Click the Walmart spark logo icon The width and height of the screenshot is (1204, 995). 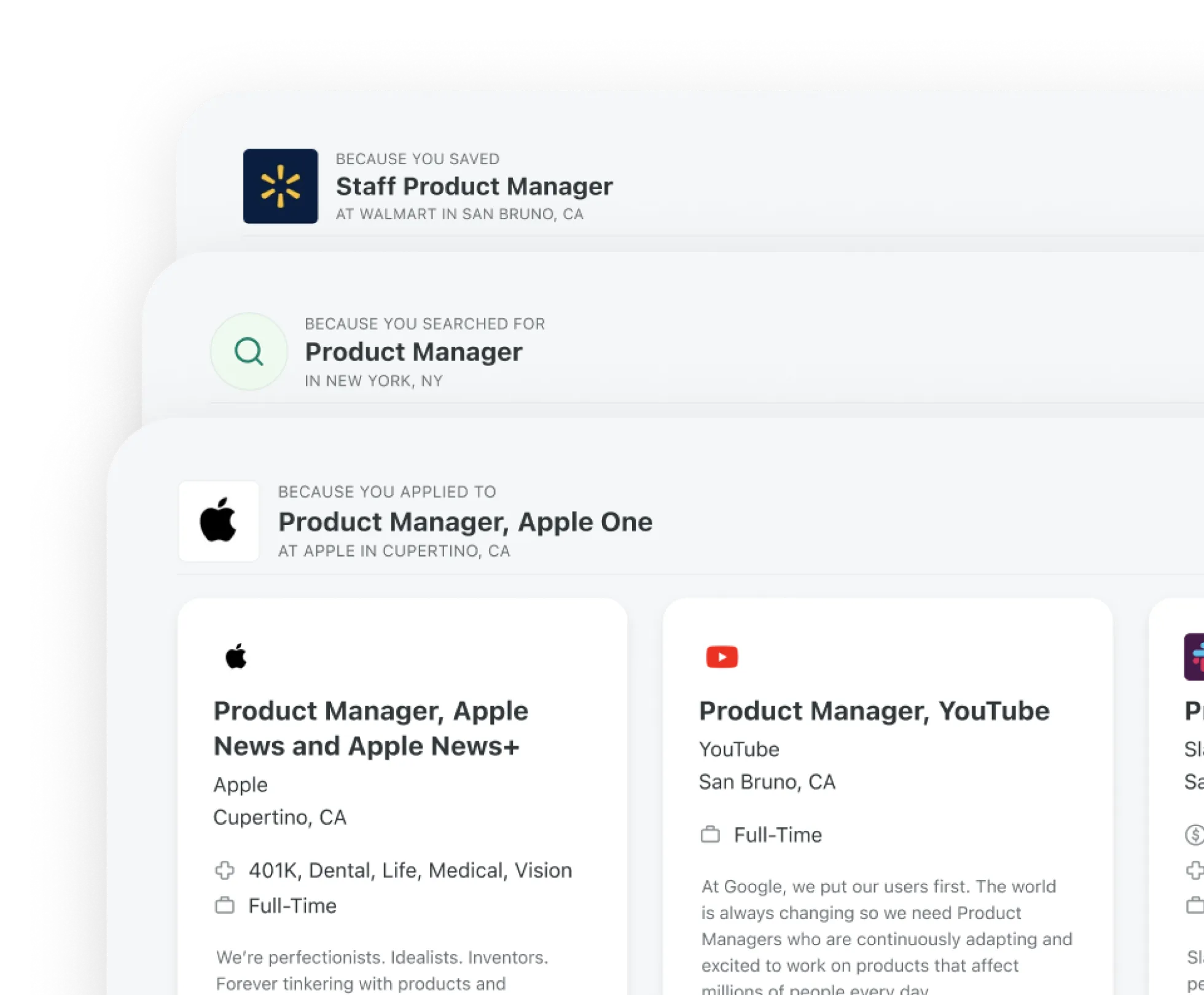[x=280, y=186]
